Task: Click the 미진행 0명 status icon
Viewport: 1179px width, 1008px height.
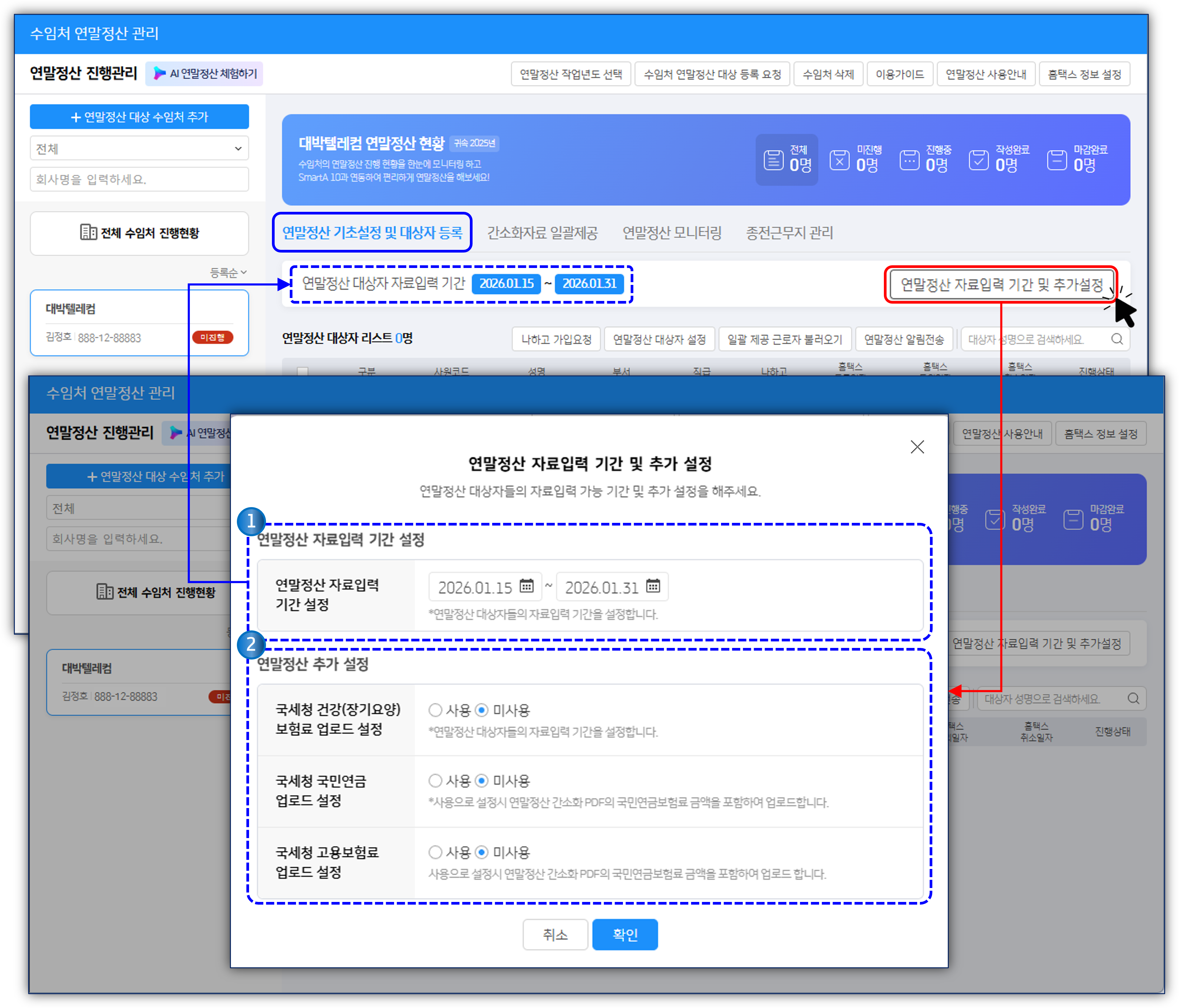Action: click(x=840, y=160)
